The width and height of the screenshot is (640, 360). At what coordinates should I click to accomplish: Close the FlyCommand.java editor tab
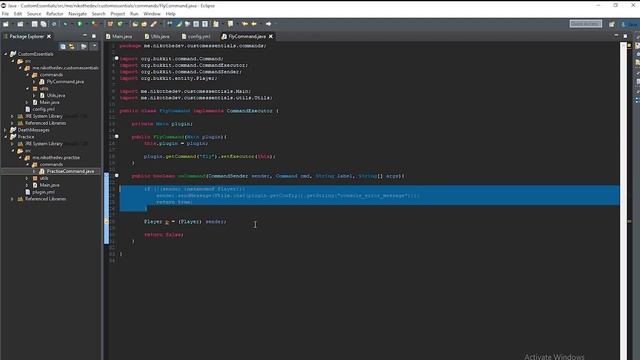click(x=271, y=36)
